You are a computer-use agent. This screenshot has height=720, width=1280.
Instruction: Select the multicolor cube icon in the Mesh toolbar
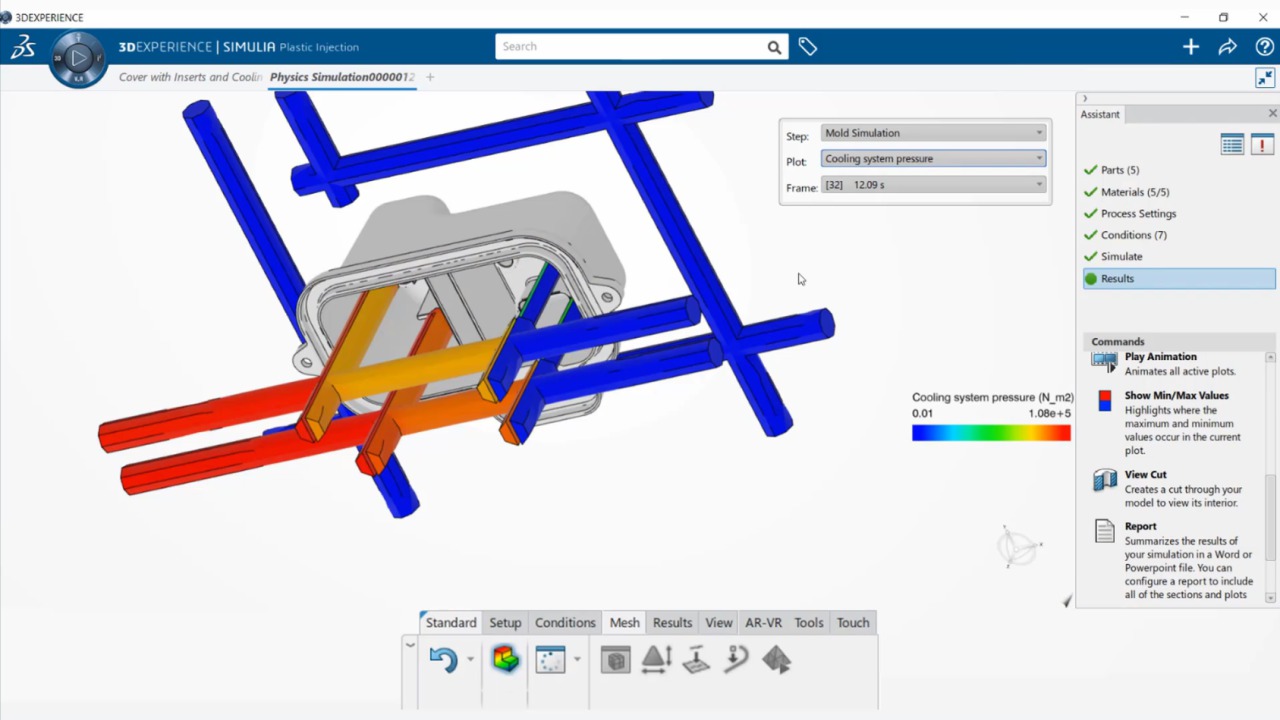pos(505,659)
